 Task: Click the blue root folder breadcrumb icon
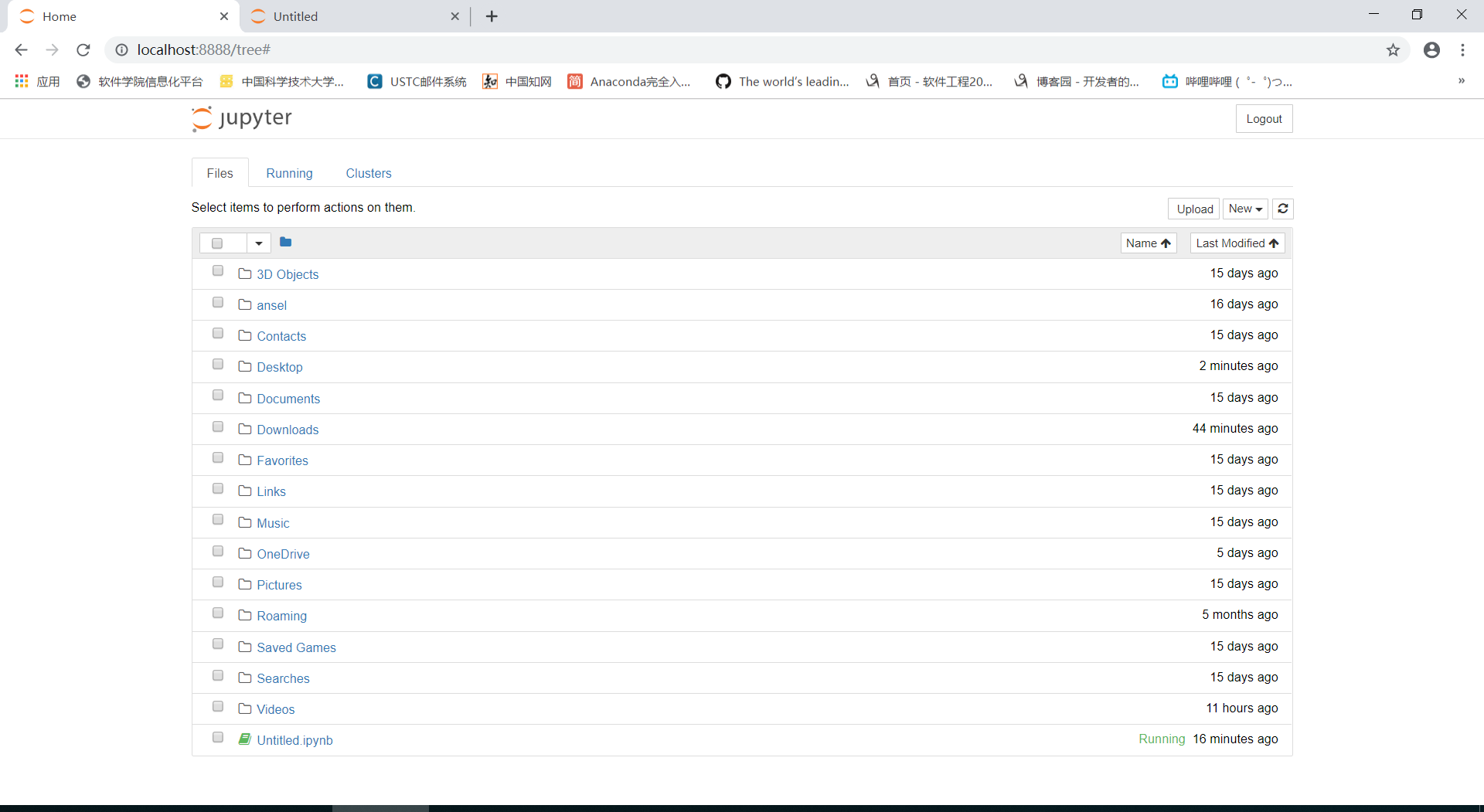[x=285, y=242]
